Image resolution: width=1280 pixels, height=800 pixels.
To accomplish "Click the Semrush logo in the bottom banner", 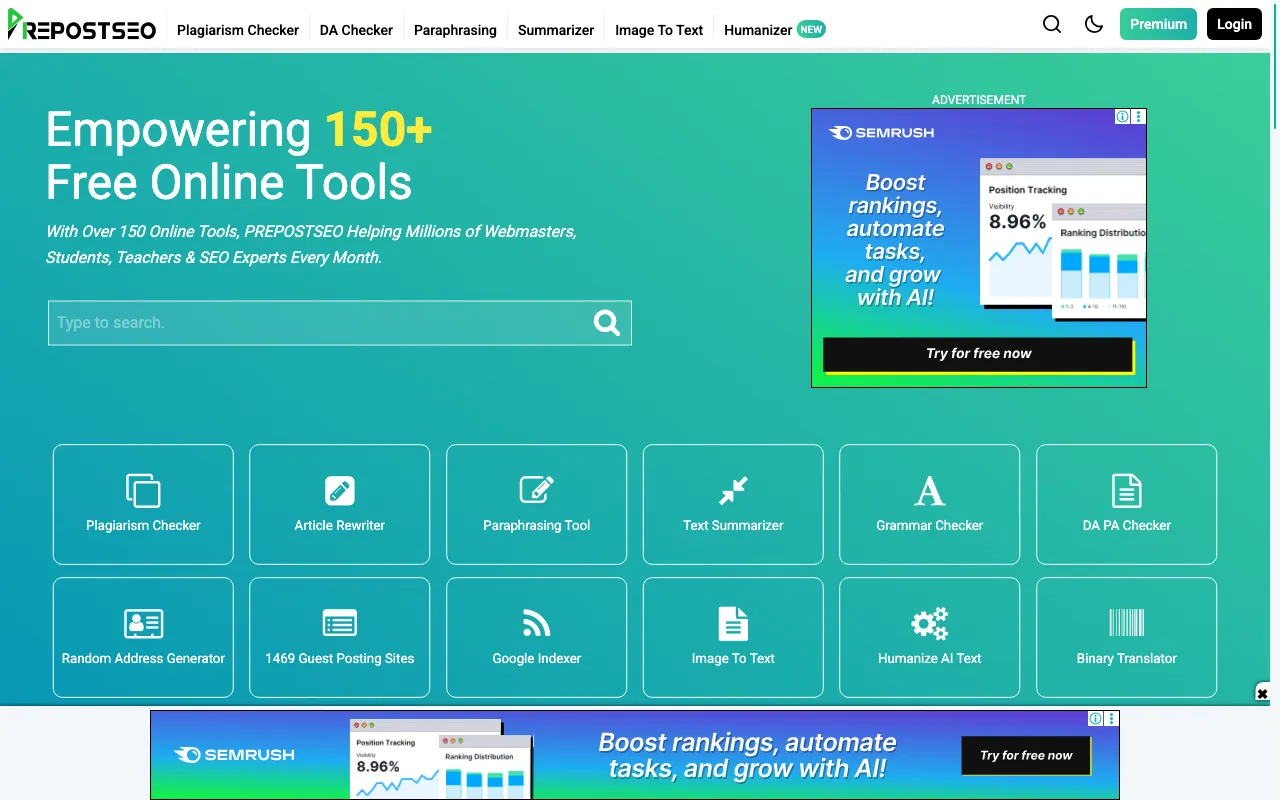I will [x=235, y=755].
